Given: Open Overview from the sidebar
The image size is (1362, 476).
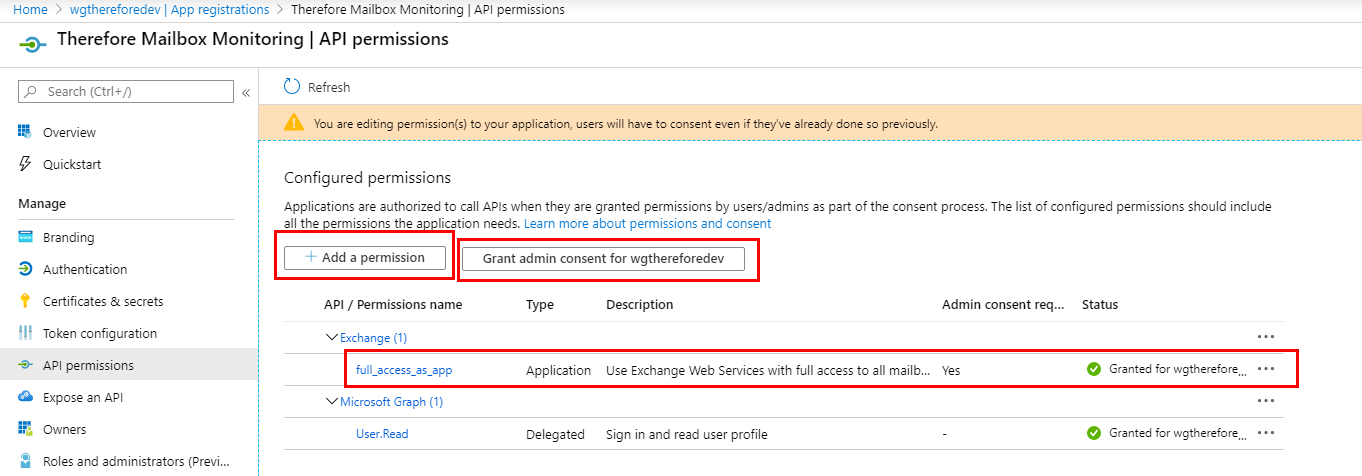Looking at the screenshot, I should point(69,133).
